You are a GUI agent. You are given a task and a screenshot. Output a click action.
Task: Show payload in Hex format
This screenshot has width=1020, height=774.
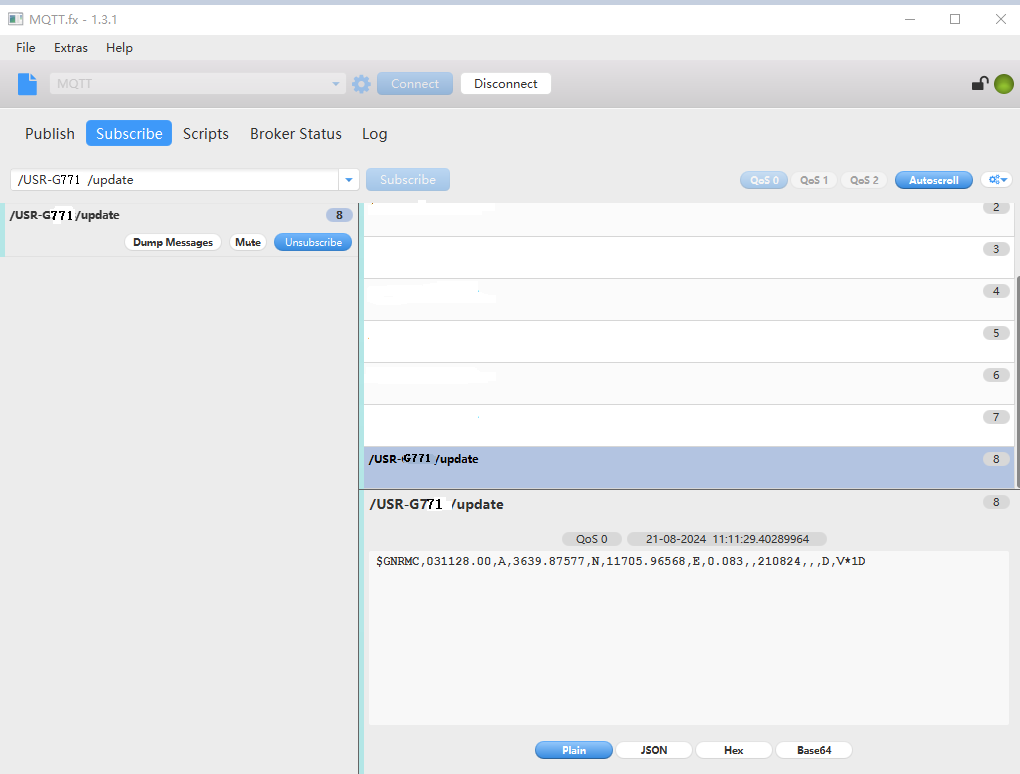pyautogui.click(x=733, y=750)
